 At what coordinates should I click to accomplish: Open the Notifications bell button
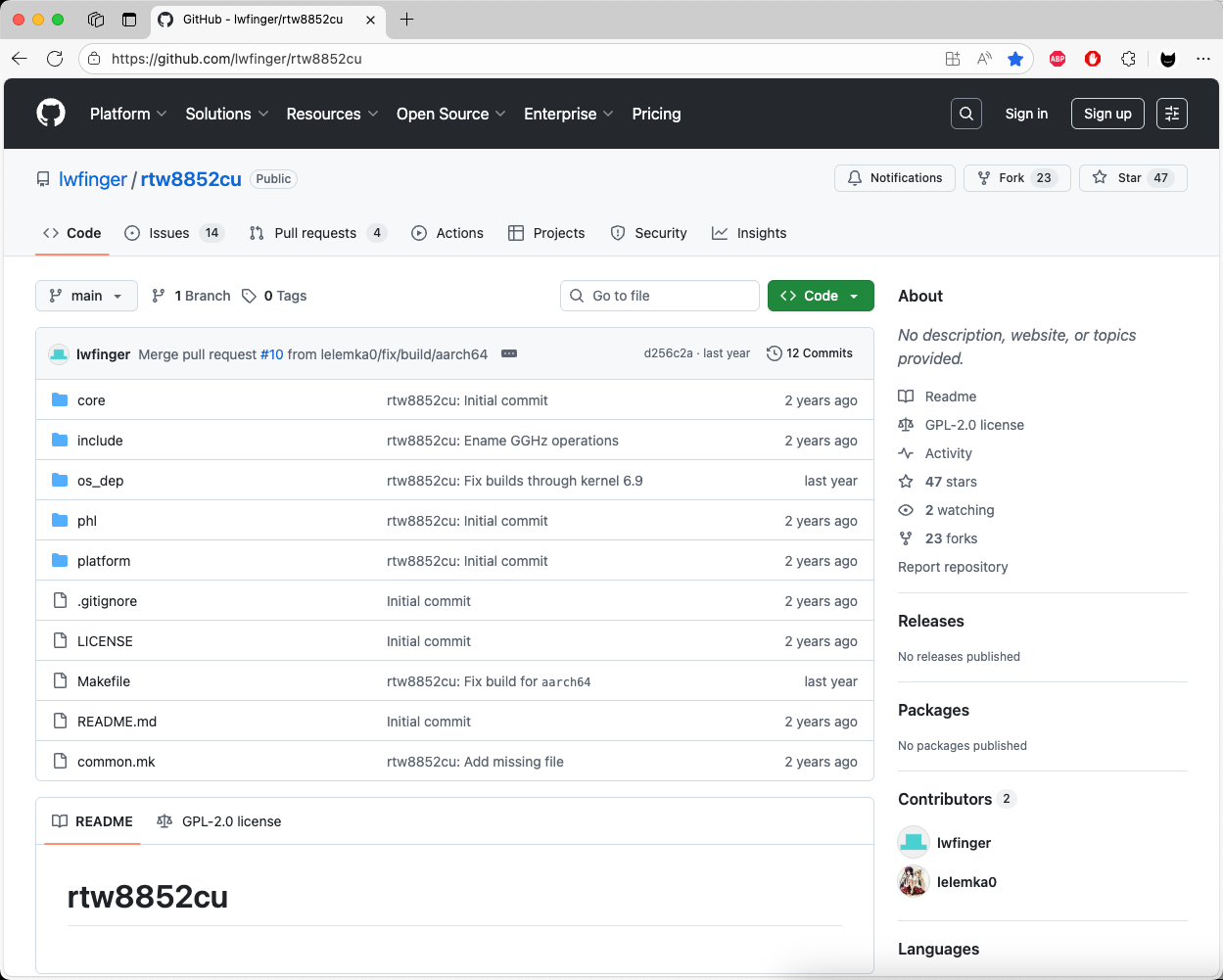[895, 178]
